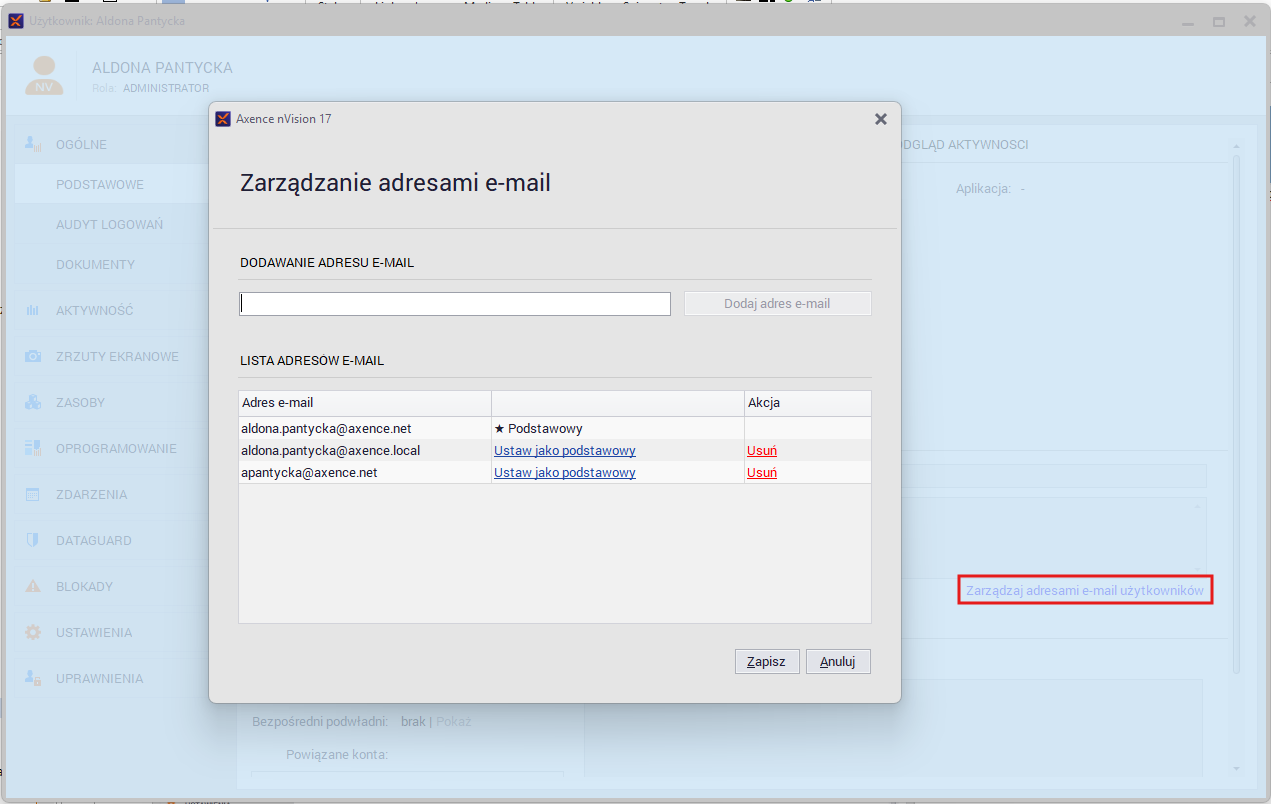Open DOKUMENTY in the sidebar
Viewport: 1271px width, 804px height.
95,265
